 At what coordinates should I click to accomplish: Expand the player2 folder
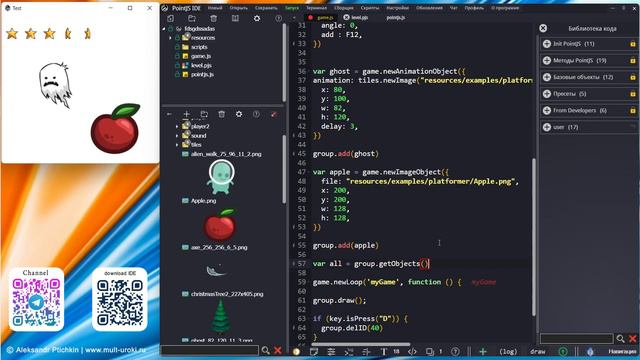coord(177,127)
